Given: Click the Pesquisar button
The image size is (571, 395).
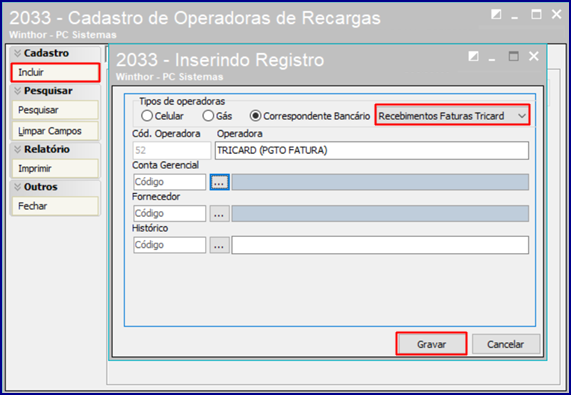Looking at the screenshot, I should (55, 110).
